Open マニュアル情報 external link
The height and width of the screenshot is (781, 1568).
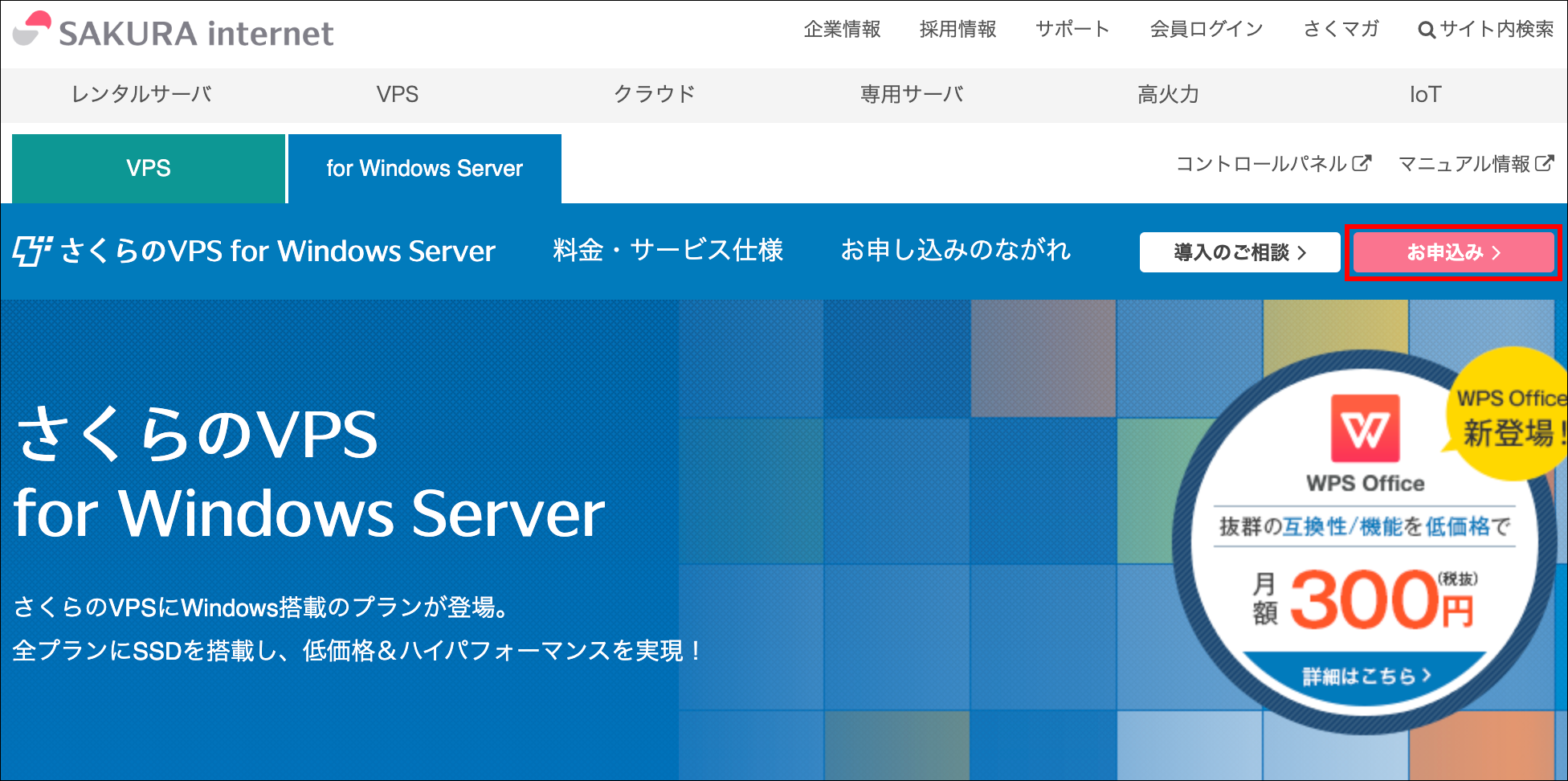(x=1476, y=164)
